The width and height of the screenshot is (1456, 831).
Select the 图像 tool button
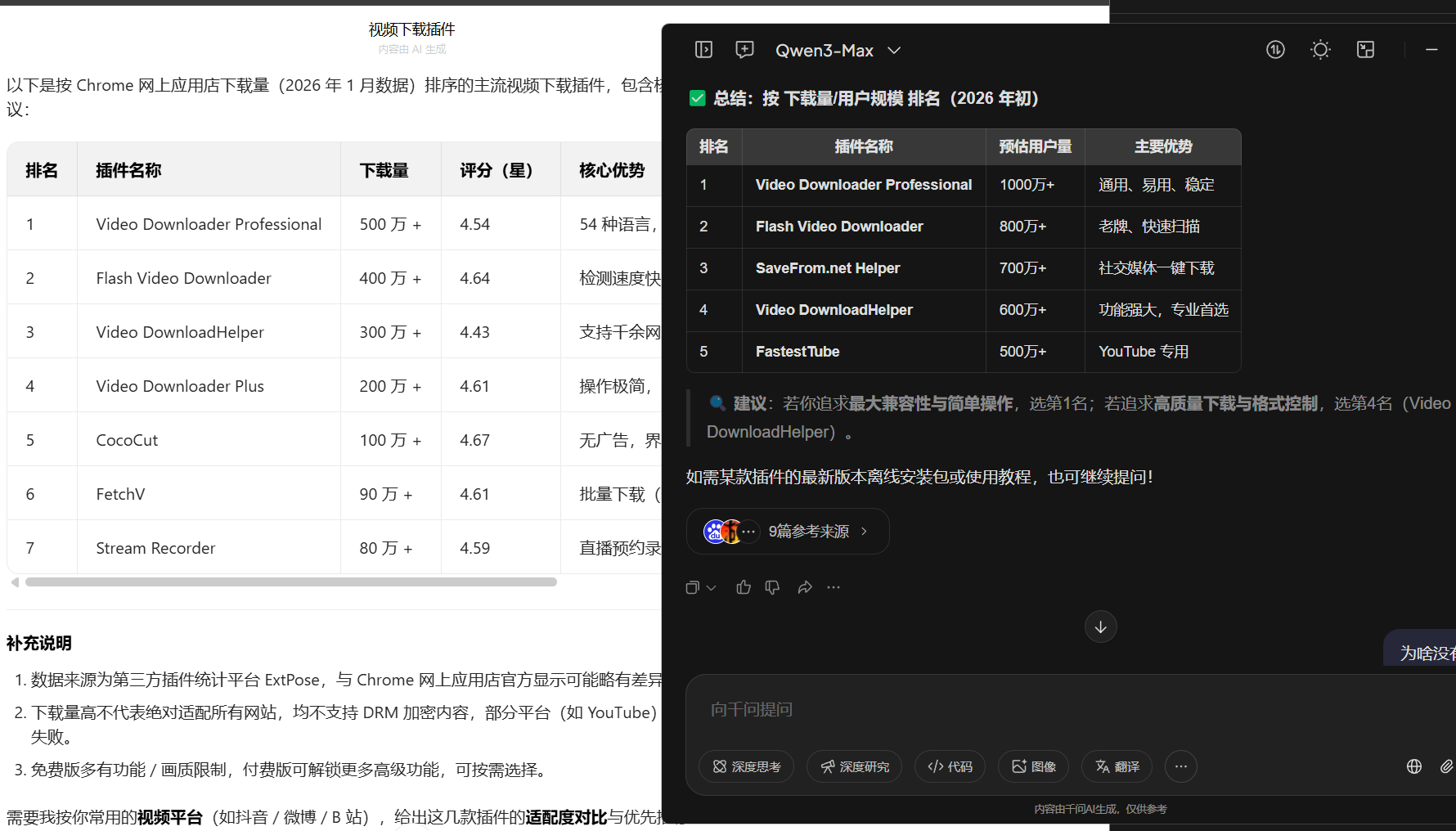(x=1033, y=766)
